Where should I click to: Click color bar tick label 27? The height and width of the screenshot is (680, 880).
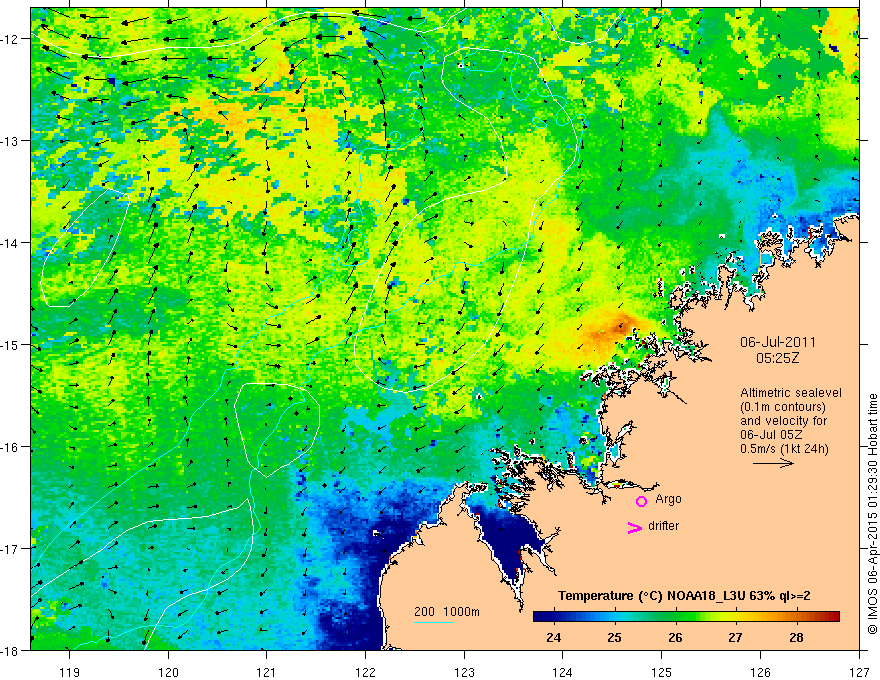coord(735,637)
